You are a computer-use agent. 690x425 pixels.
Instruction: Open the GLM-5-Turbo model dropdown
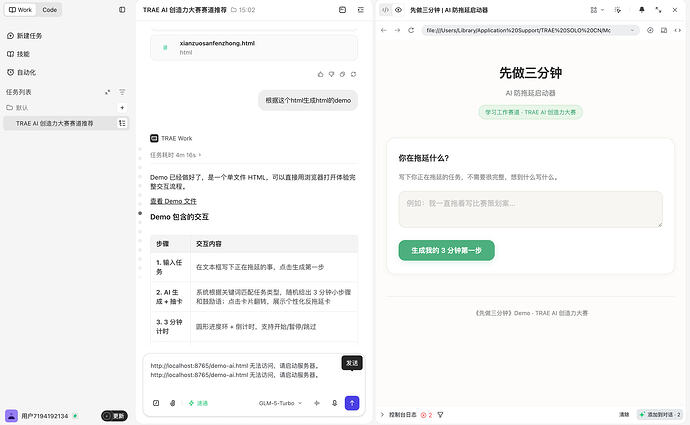click(280, 403)
